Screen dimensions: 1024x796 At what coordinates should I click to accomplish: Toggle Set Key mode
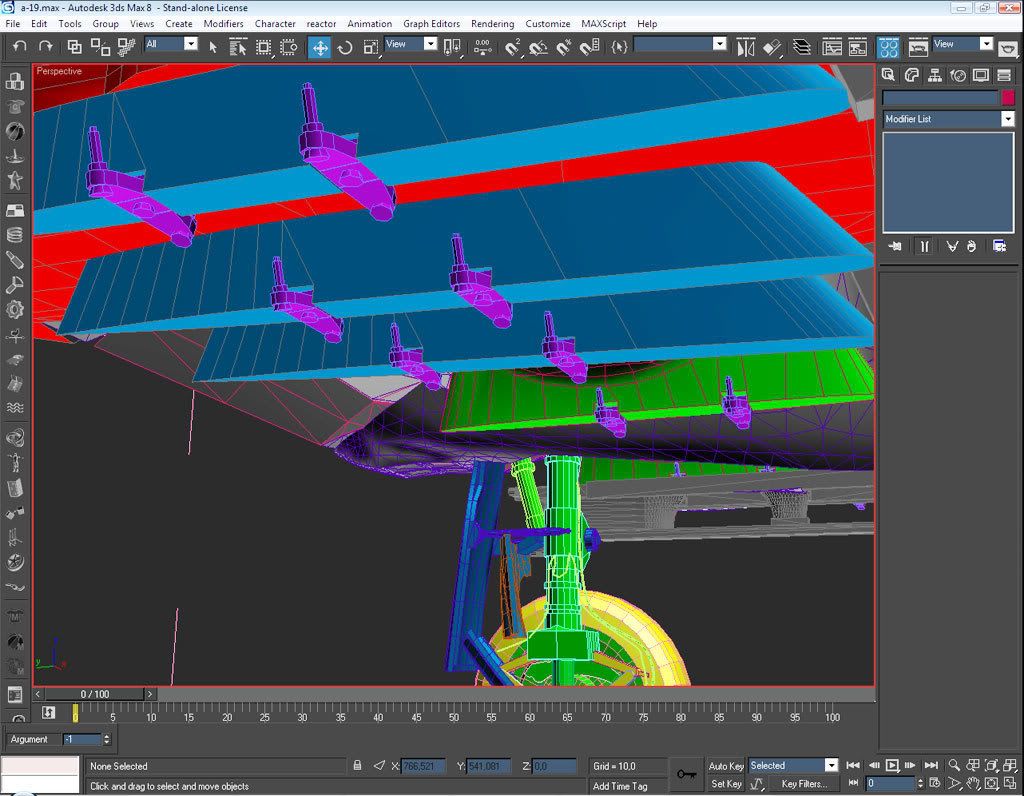[726, 784]
